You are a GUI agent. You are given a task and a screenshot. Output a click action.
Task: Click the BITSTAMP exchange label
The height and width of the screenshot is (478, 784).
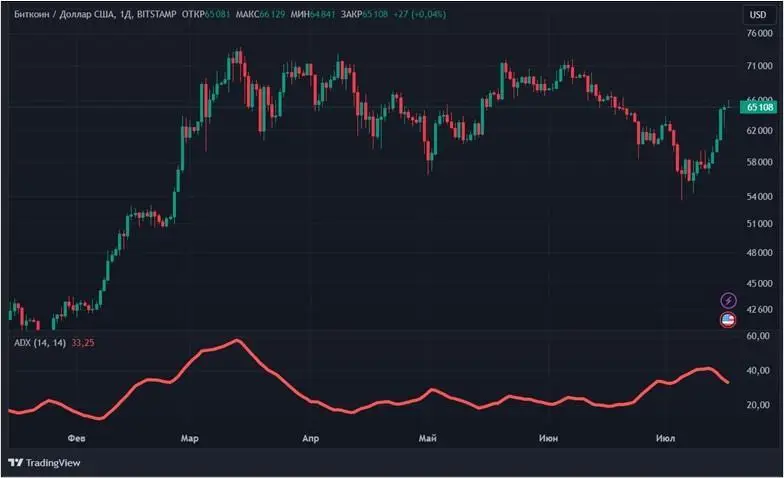[156, 14]
